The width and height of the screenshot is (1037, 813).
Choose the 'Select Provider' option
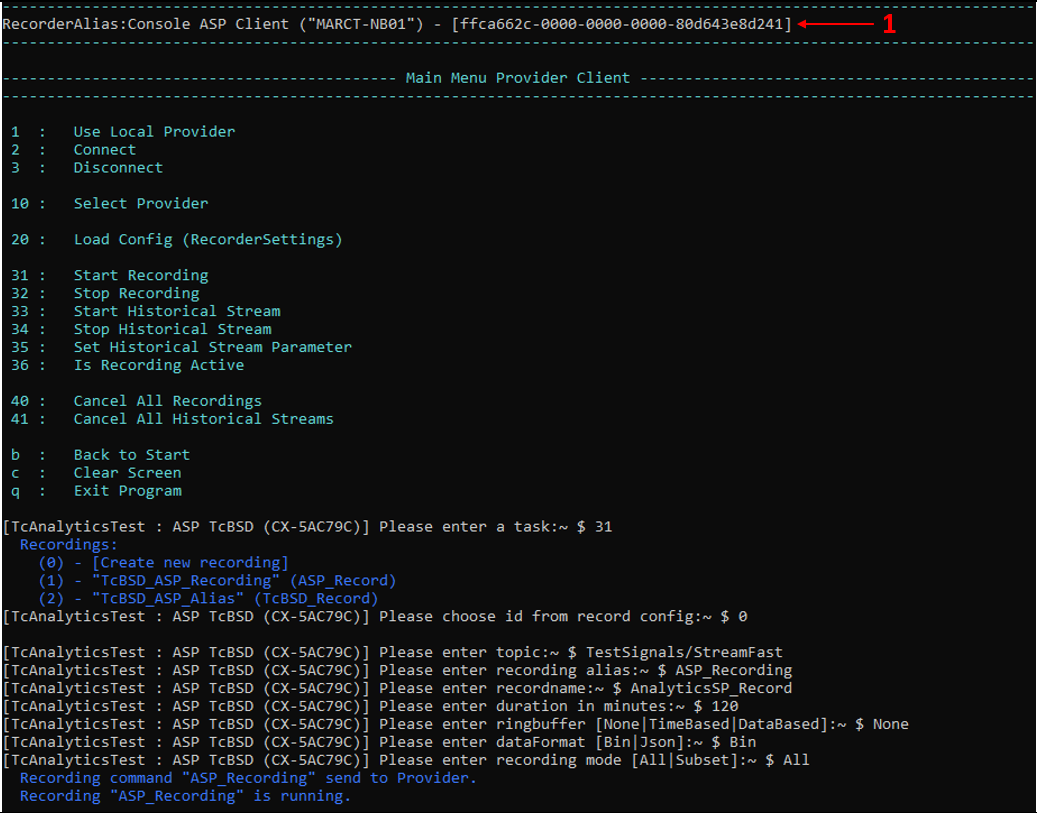[x=140, y=204]
